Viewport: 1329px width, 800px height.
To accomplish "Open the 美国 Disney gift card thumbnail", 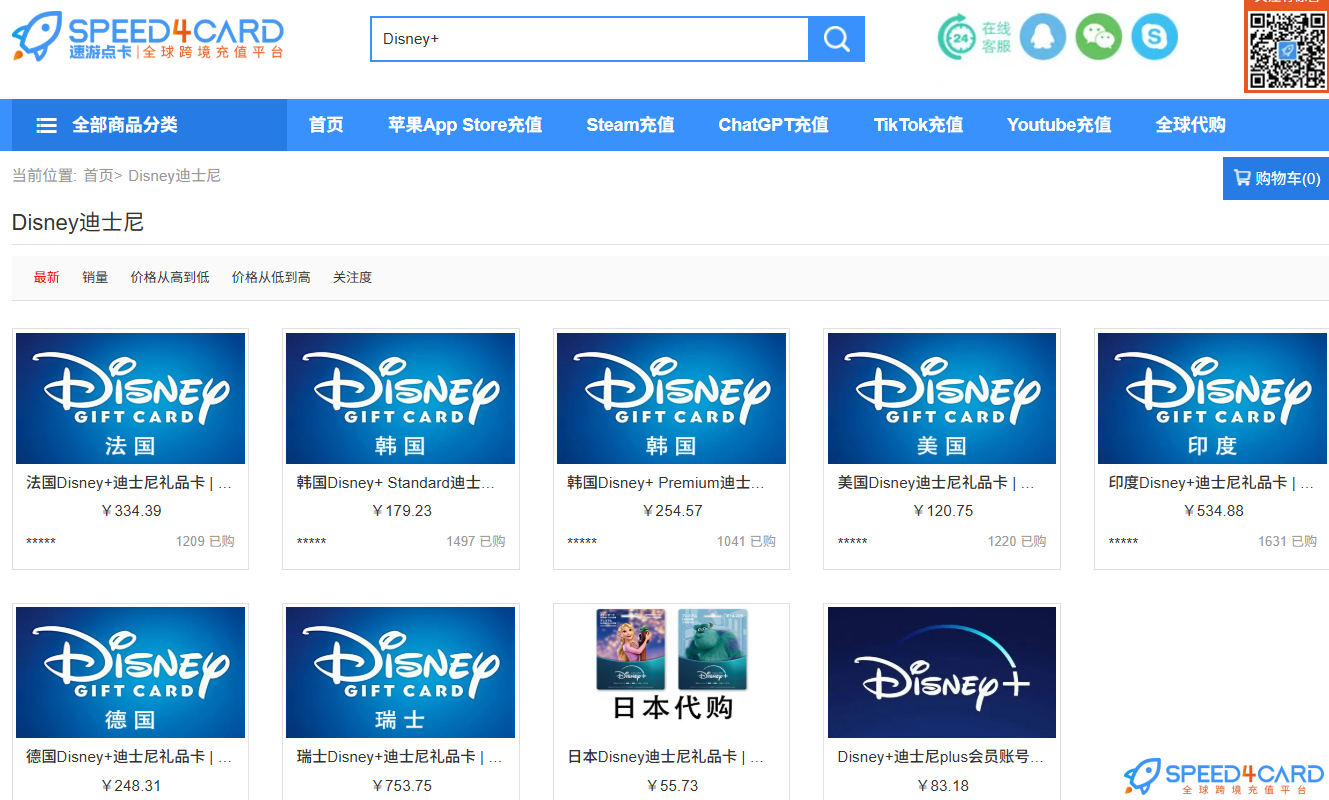I will pos(942,398).
